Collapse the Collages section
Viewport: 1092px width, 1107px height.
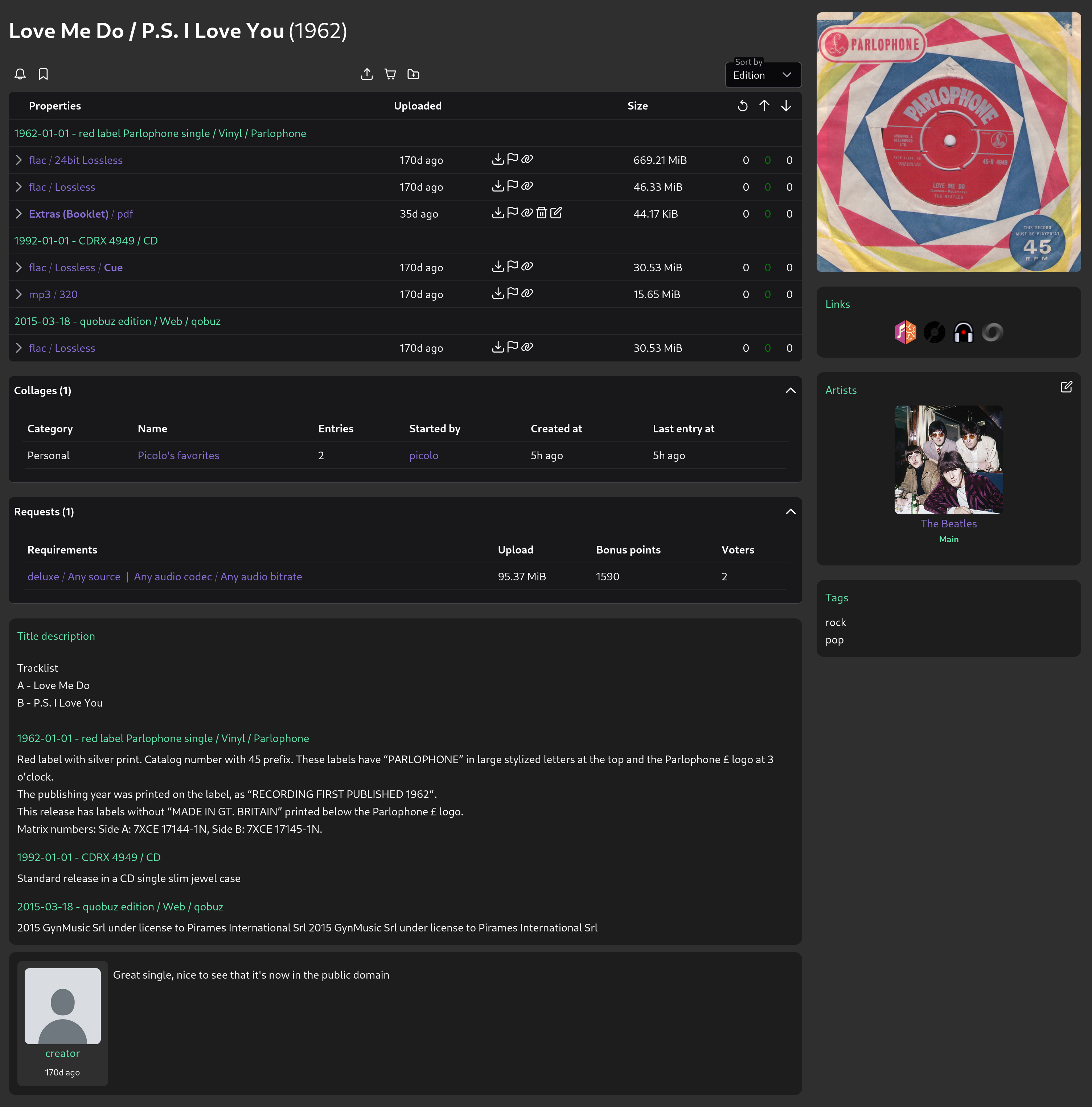(791, 390)
